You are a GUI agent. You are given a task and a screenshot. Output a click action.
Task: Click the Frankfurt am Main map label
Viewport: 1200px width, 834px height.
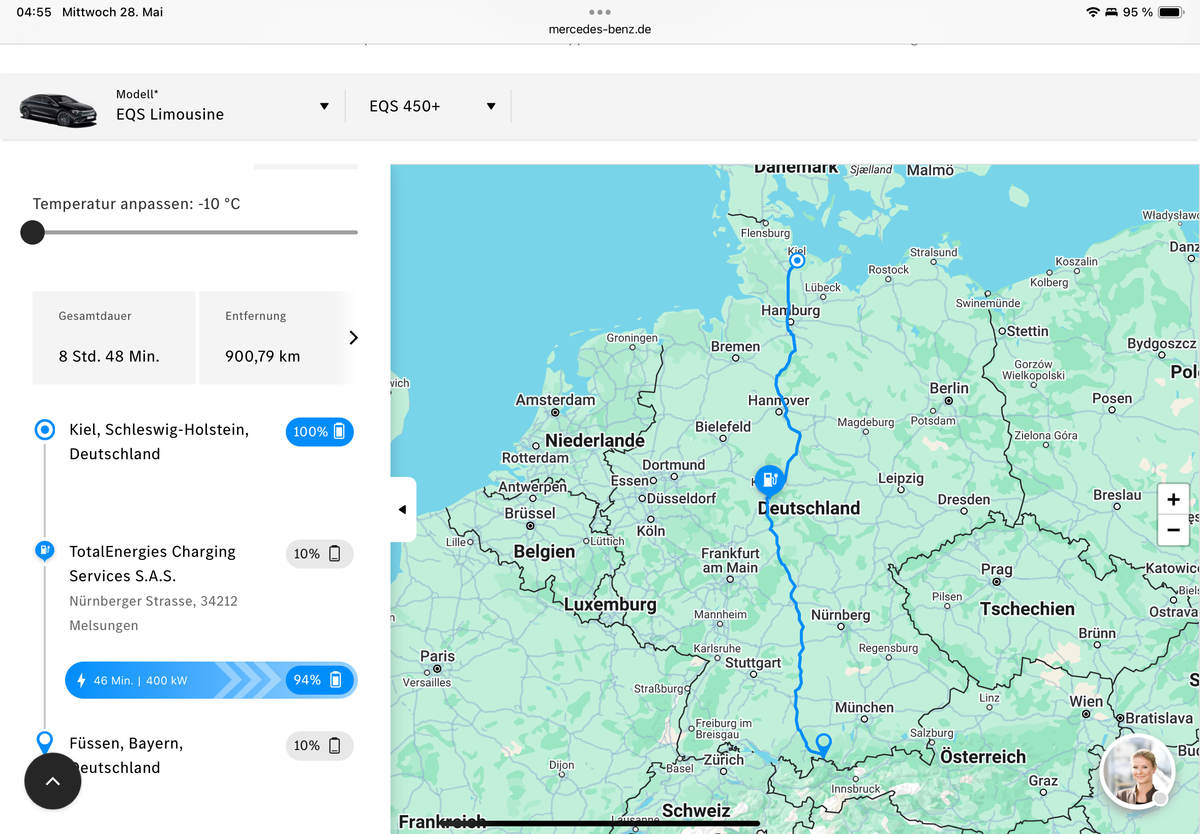[x=730, y=560]
